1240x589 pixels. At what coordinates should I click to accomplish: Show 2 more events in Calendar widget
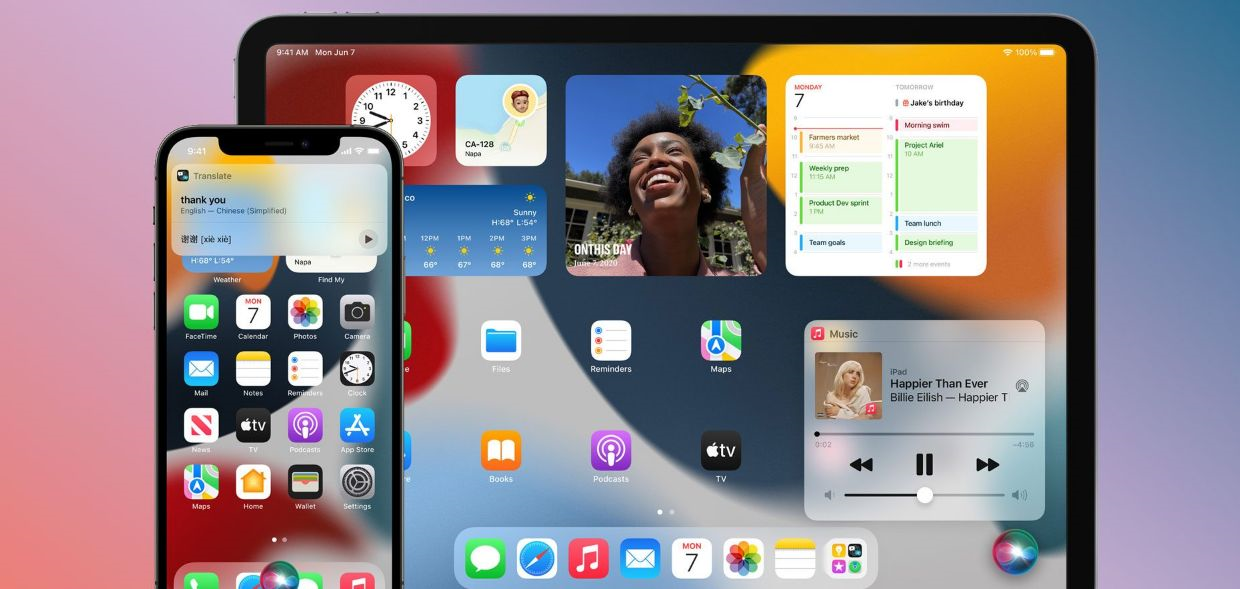coord(923,264)
